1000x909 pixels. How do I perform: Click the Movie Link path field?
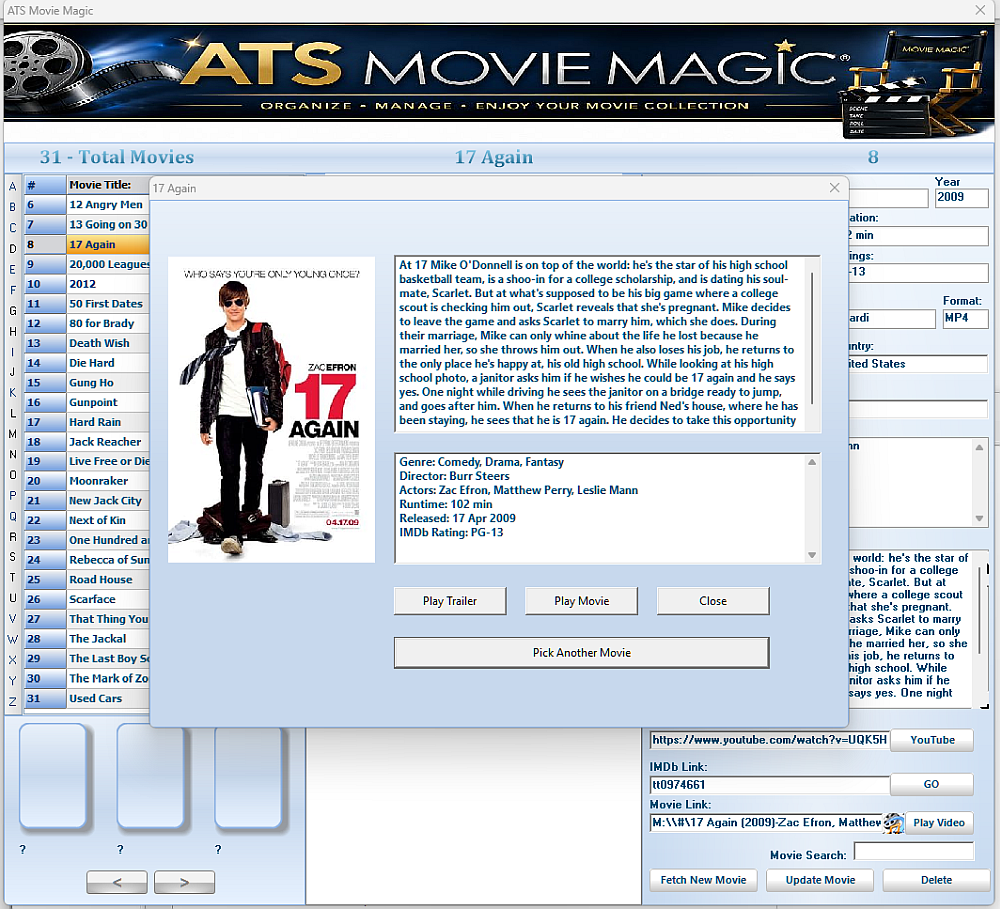pos(766,823)
